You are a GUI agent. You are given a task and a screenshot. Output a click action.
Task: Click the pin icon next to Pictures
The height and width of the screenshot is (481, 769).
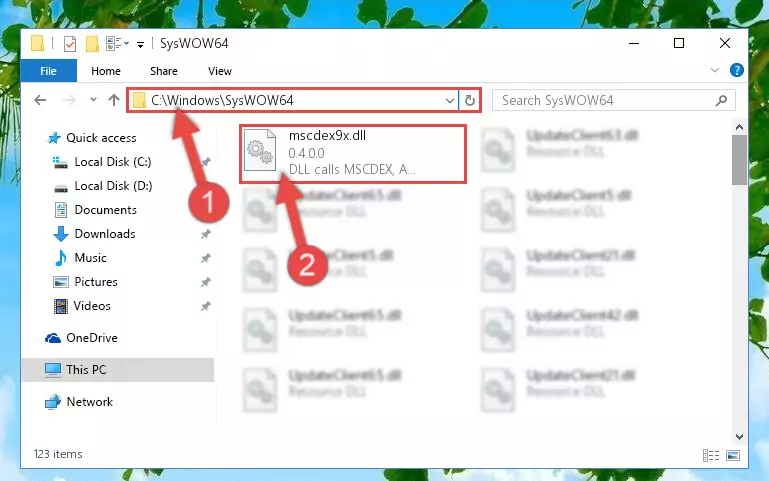(205, 282)
